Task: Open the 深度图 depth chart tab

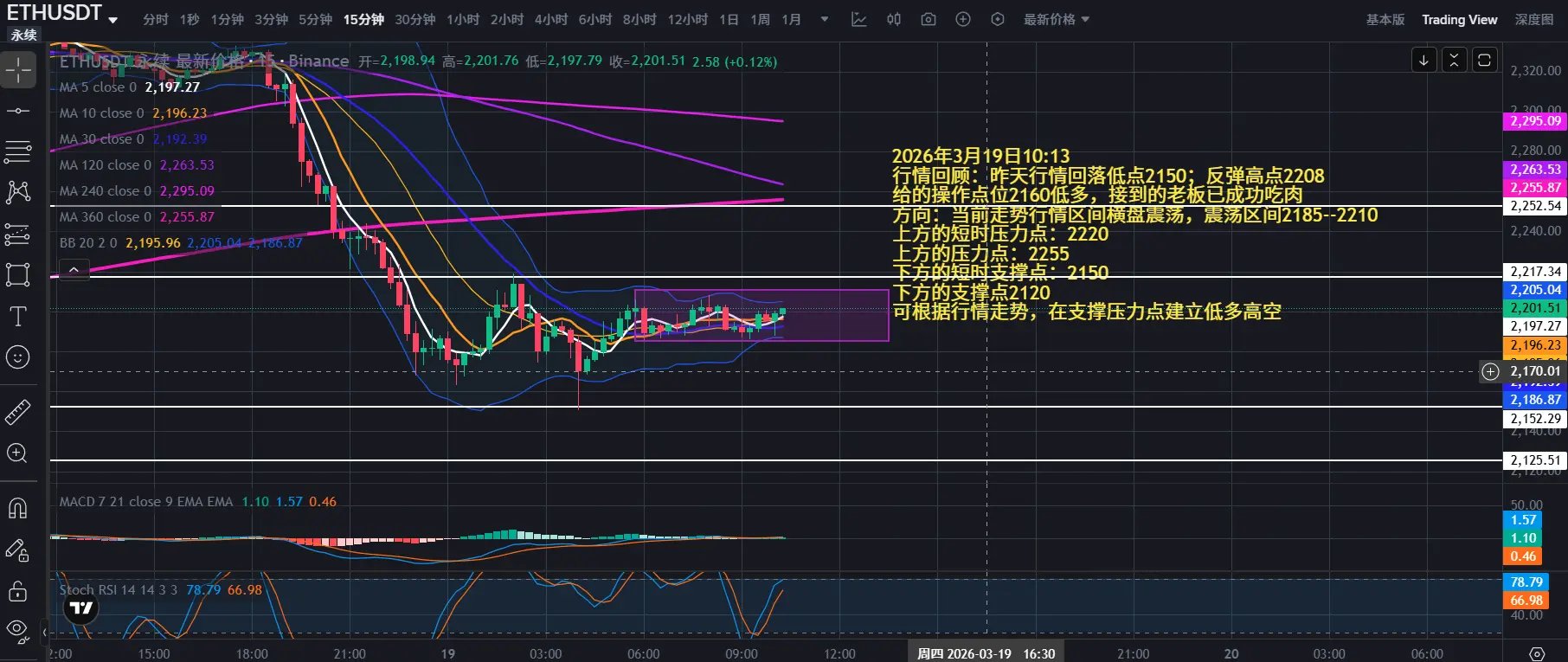Action: coord(1534,19)
